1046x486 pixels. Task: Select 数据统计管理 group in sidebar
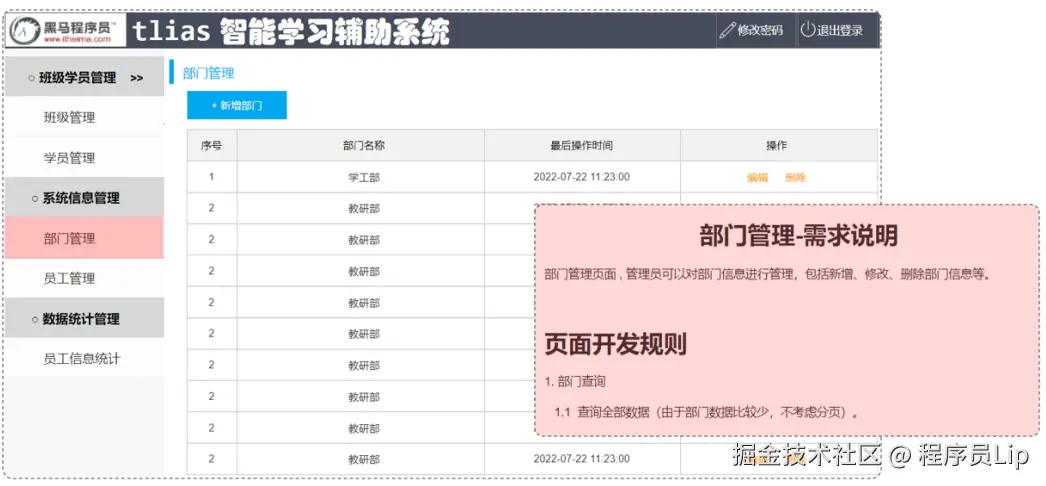pos(84,319)
